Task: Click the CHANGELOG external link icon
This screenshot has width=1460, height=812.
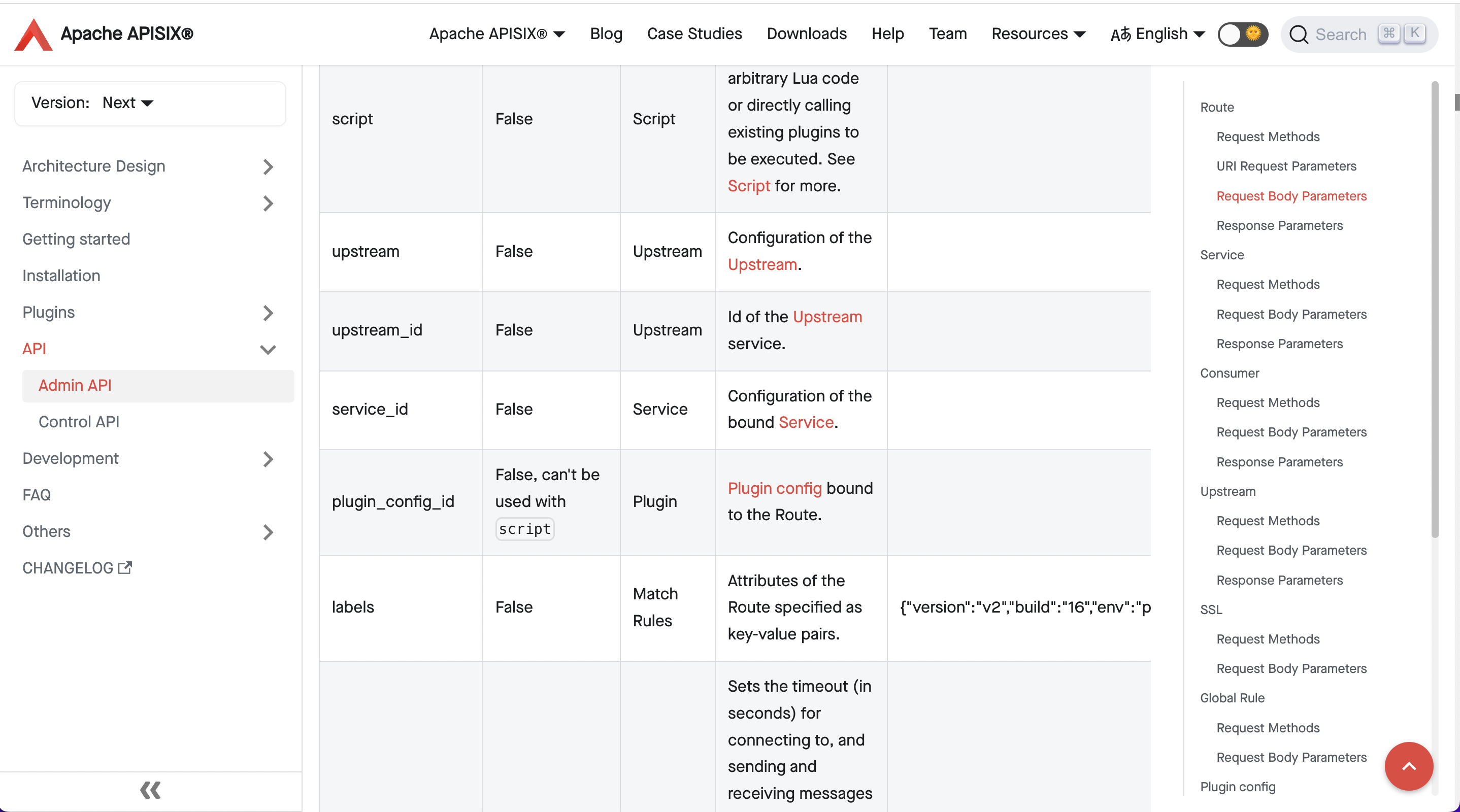Action: coord(125,567)
